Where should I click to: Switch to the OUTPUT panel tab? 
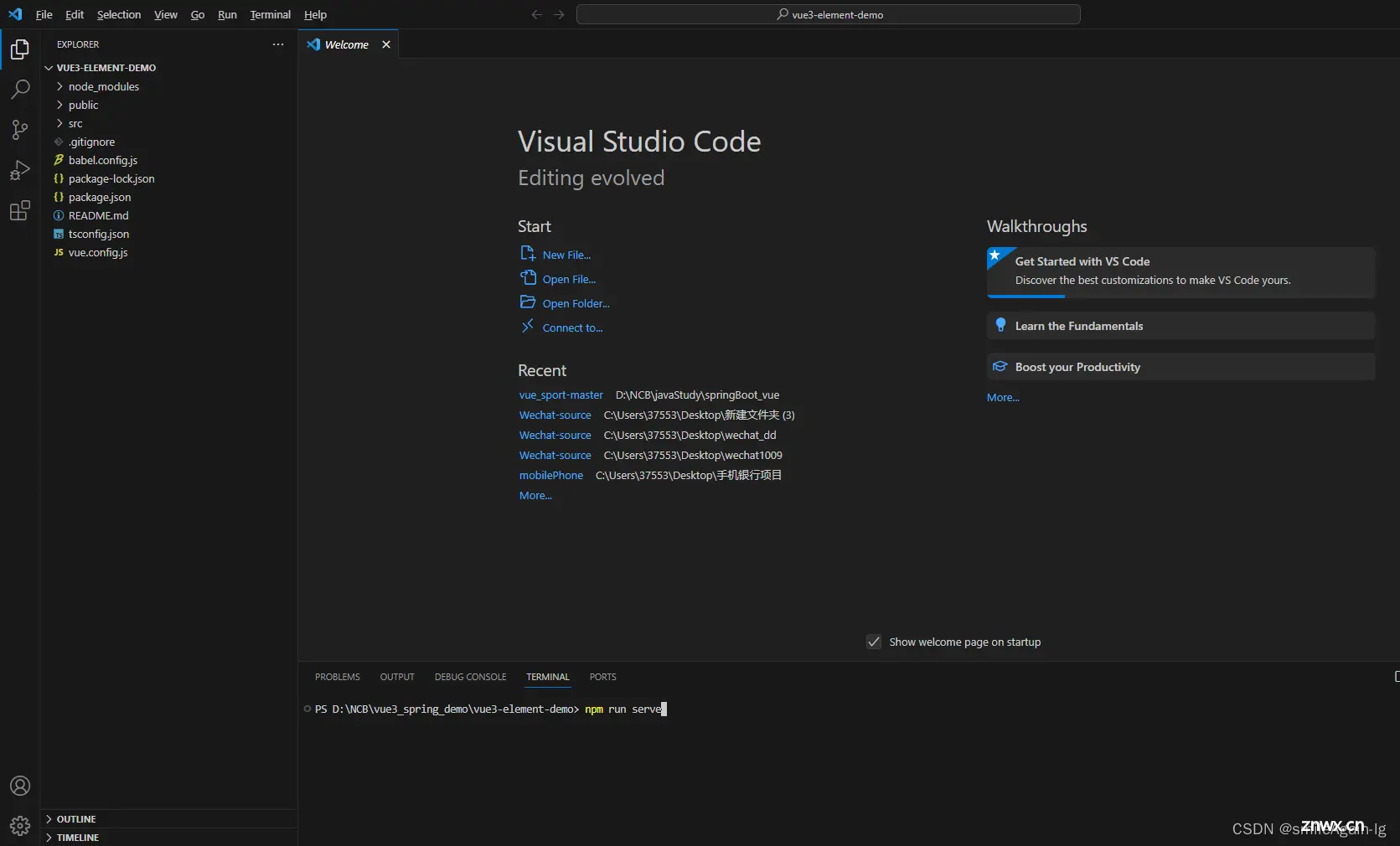(x=397, y=677)
